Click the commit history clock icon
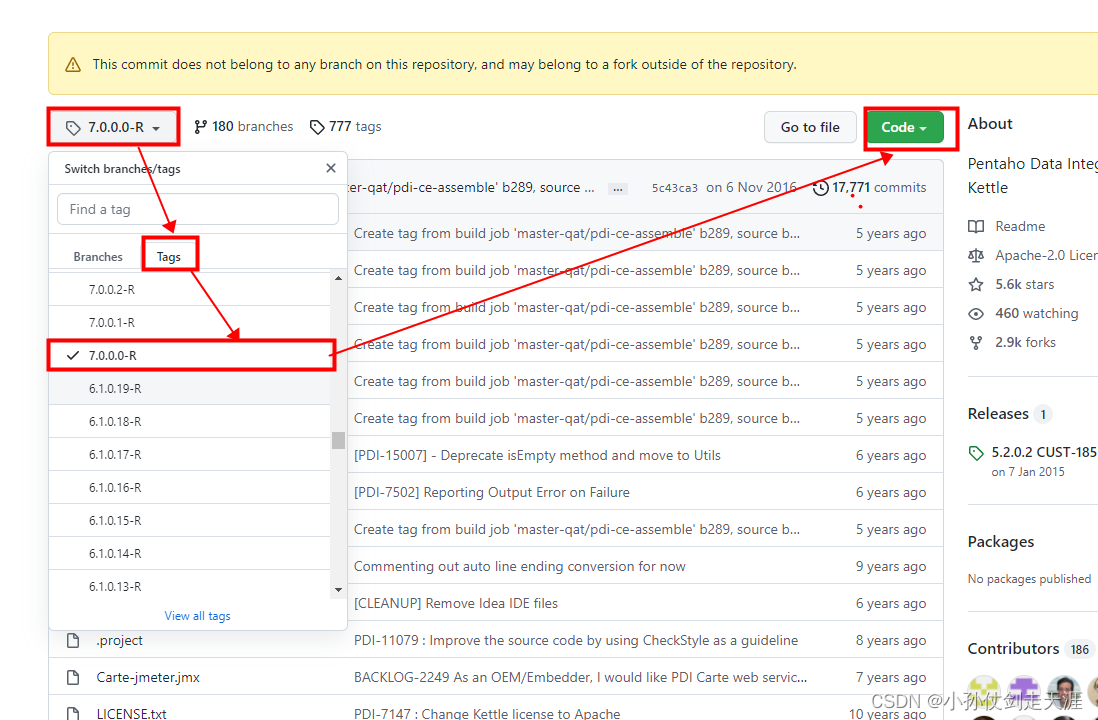This screenshot has height=720, width=1098. pos(821,188)
